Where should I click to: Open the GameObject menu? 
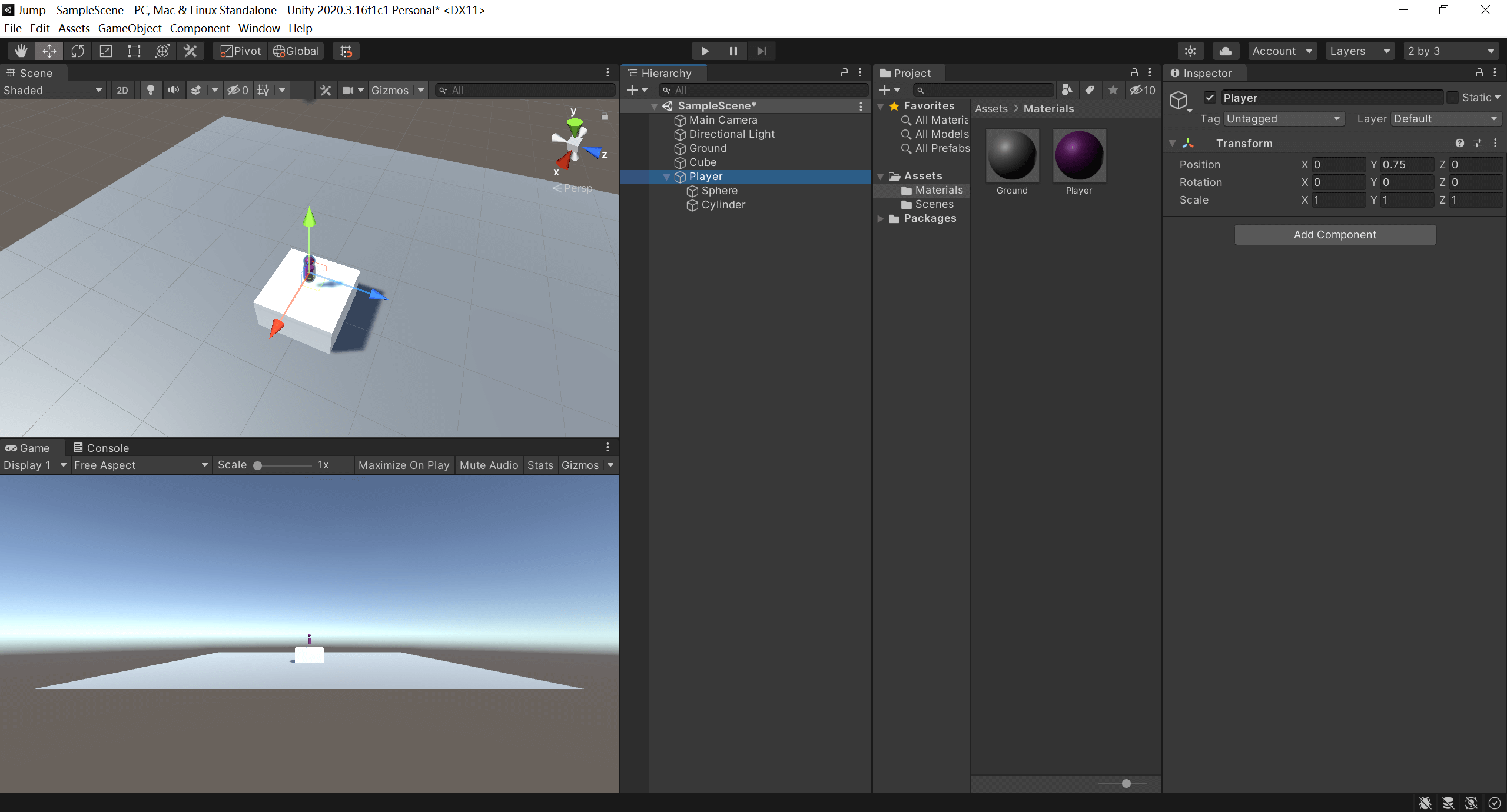coord(130,28)
